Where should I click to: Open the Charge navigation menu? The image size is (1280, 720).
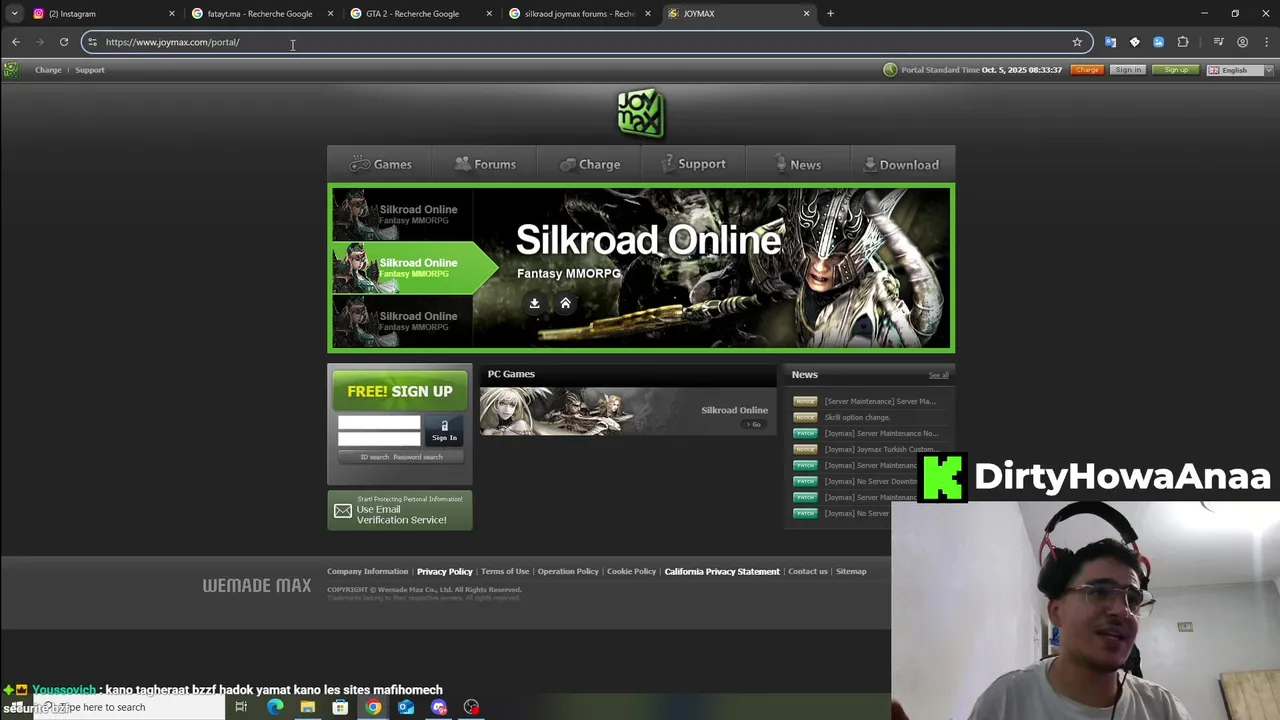(590, 164)
